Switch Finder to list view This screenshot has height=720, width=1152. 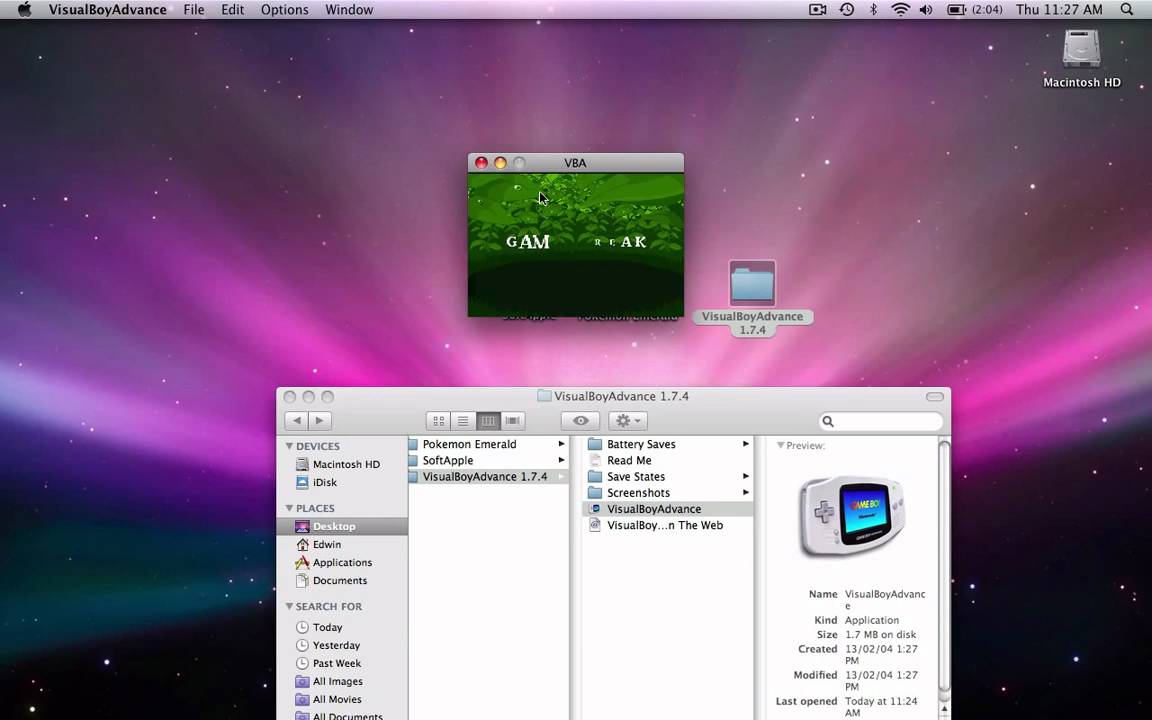coord(463,421)
